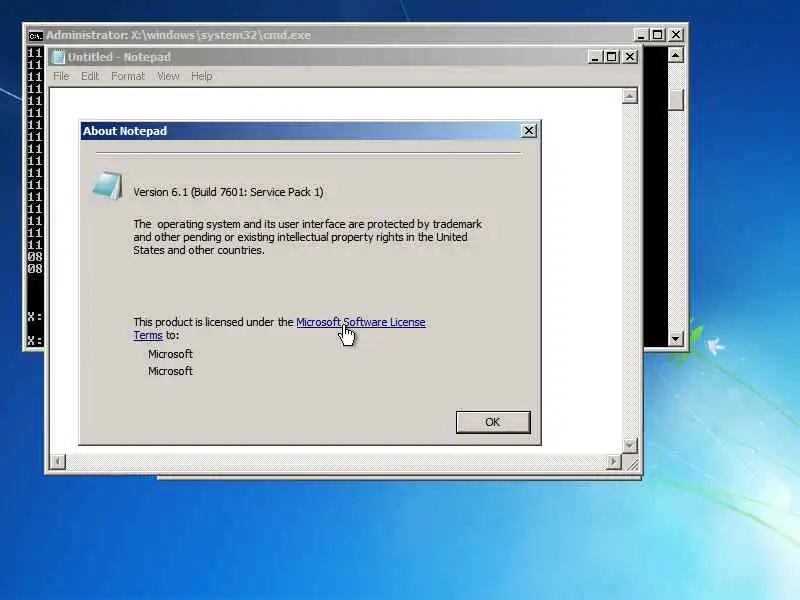This screenshot has width=800, height=600.
Task: Close the cmd.exe Administrator window
Action: pos(676,35)
